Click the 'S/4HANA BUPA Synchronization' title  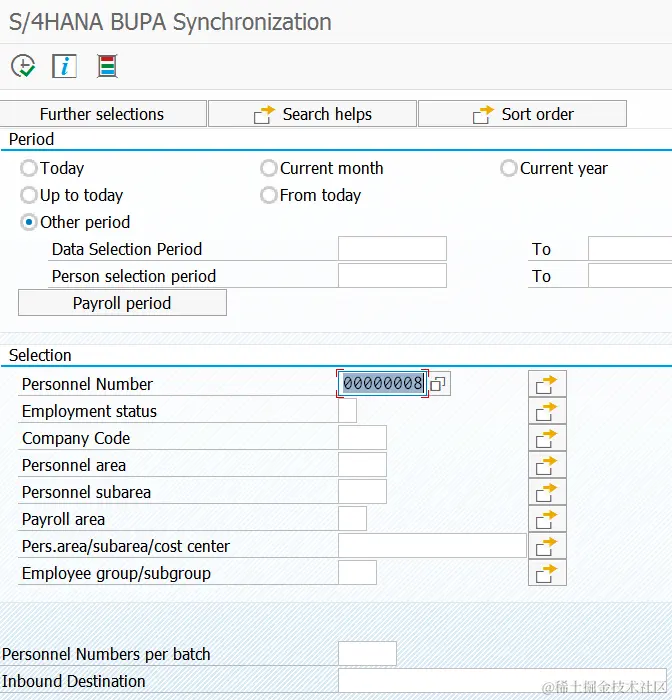click(170, 22)
